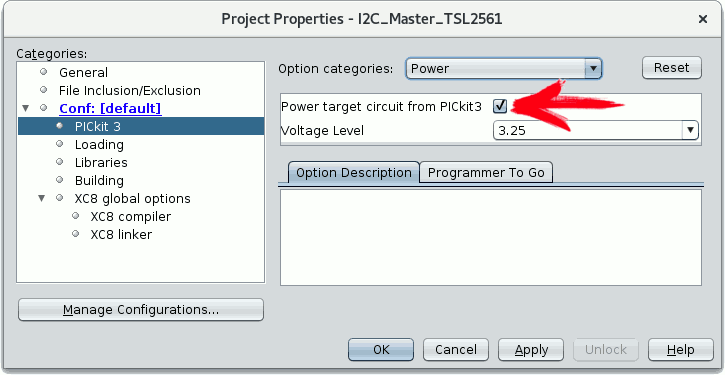Select XC8 linker in the tree

pyautogui.click(x=121, y=235)
